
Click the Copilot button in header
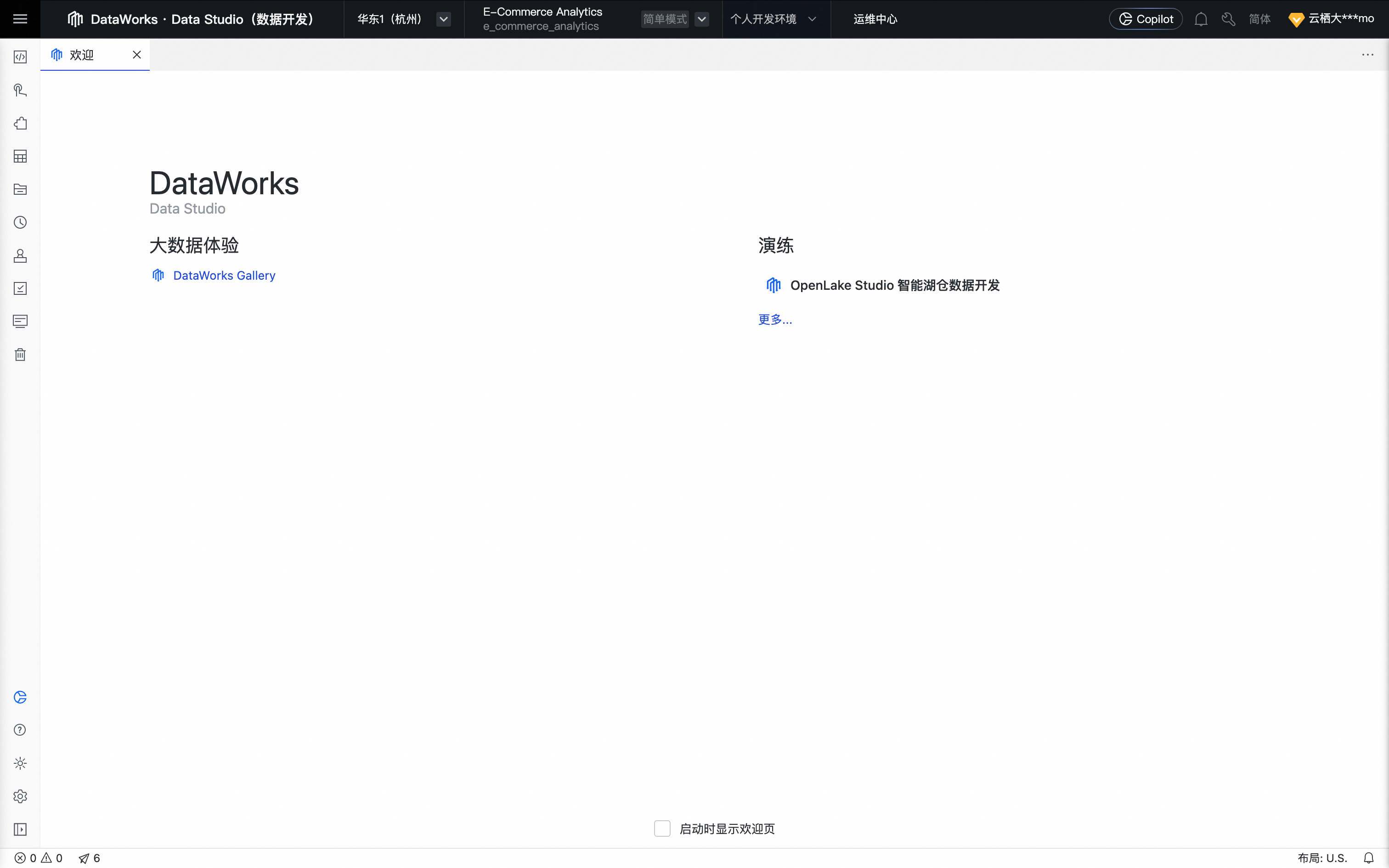1146,19
